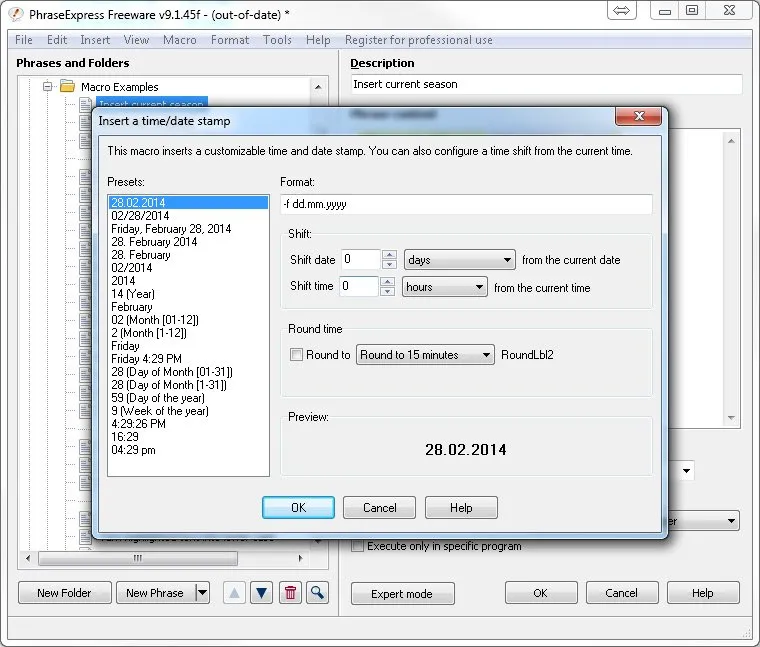The height and width of the screenshot is (647, 760).
Task: Click Help in the date stamp dialog
Action: [461, 507]
